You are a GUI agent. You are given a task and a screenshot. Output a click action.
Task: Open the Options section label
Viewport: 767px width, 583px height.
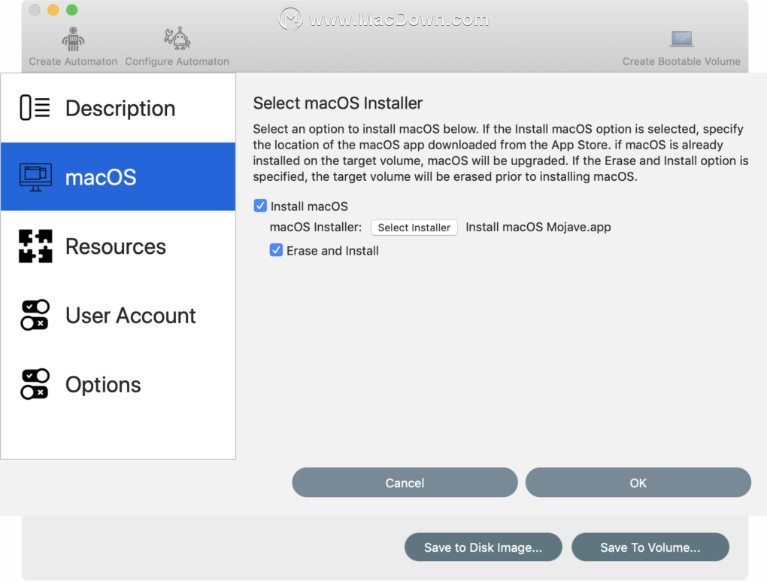coord(103,385)
